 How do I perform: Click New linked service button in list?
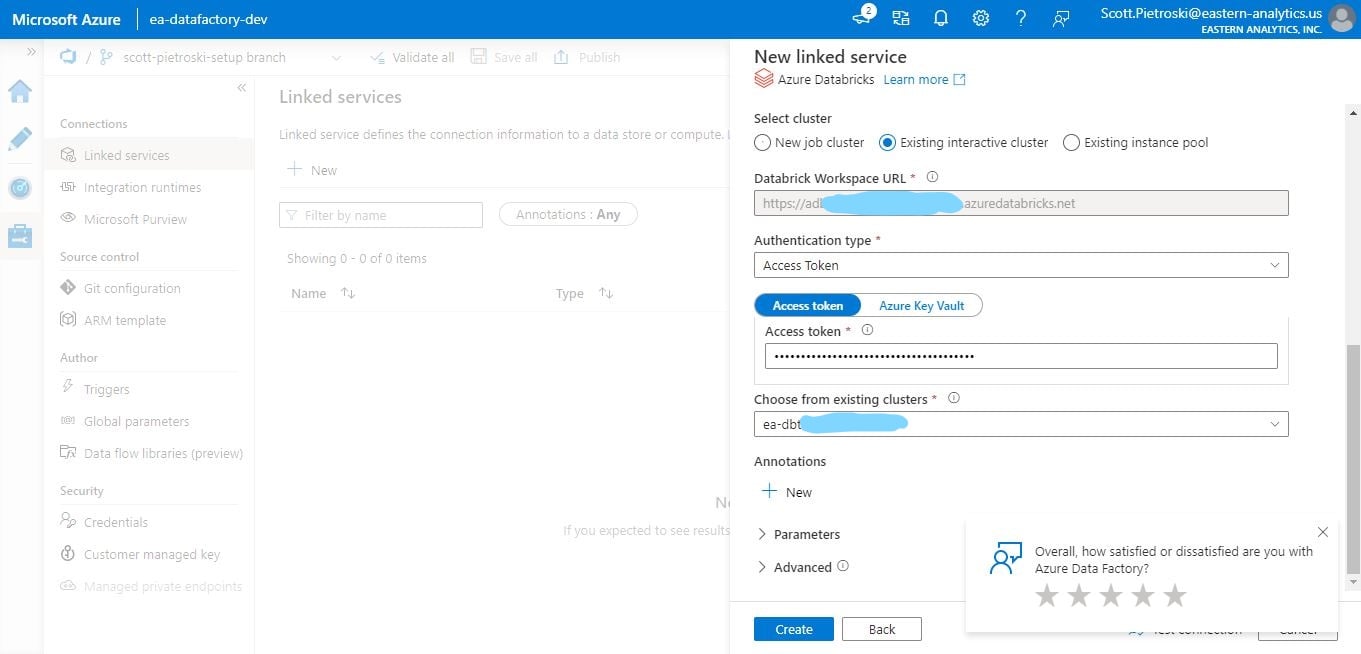click(x=312, y=170)
